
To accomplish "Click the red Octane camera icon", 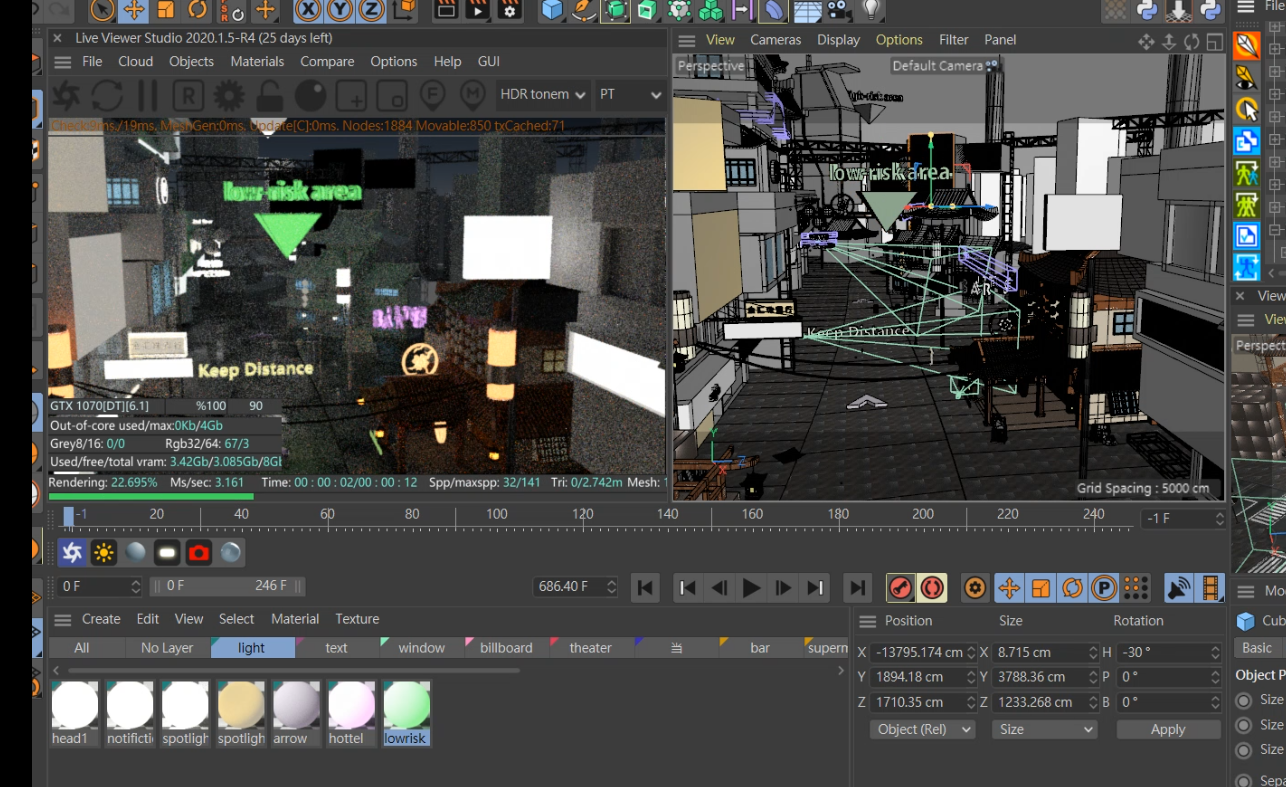I will [199, 553].
